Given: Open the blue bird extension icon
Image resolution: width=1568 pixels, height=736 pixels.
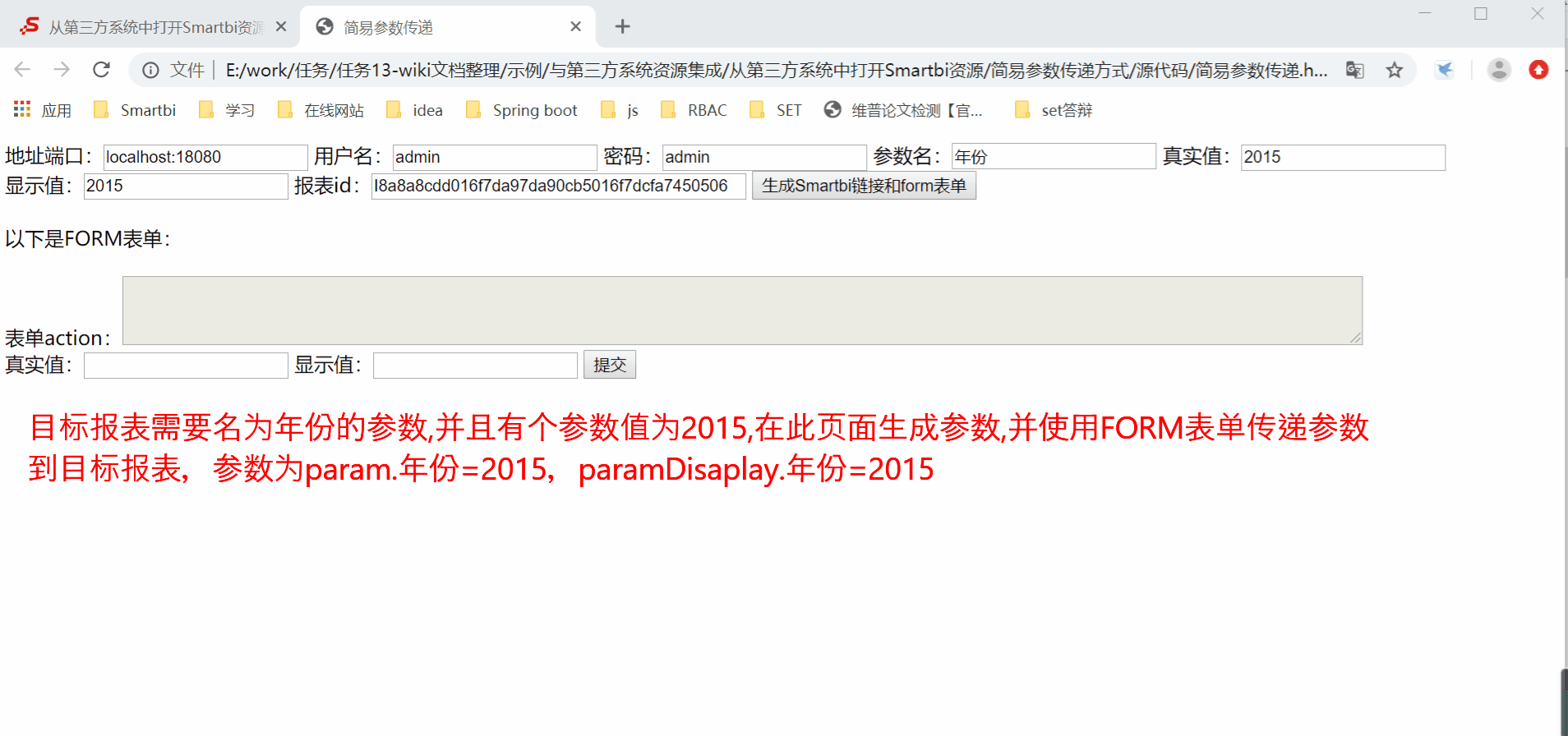Looking at the screenshot, I should tap(1445, 70).
